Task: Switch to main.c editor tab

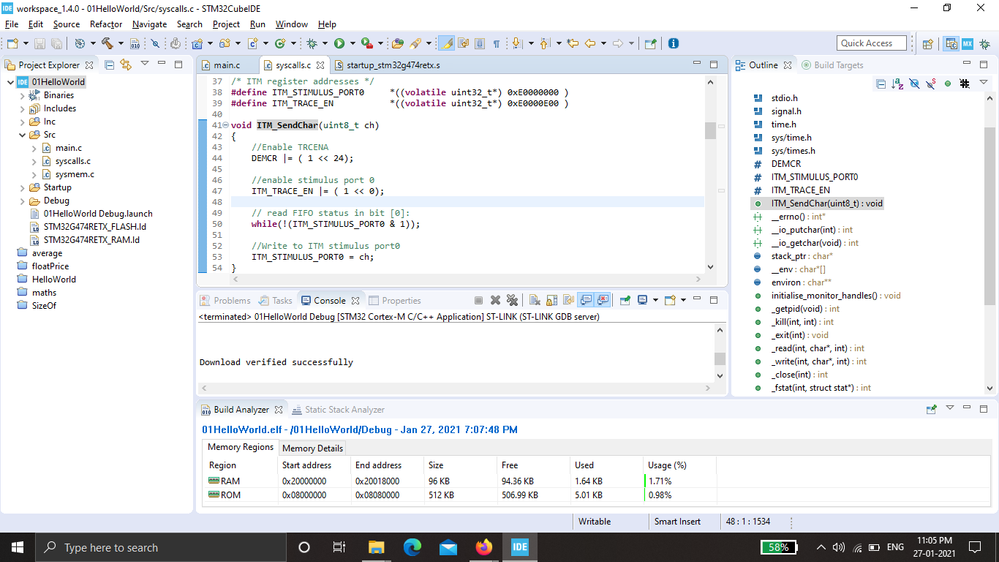Action: coord(226,65)
